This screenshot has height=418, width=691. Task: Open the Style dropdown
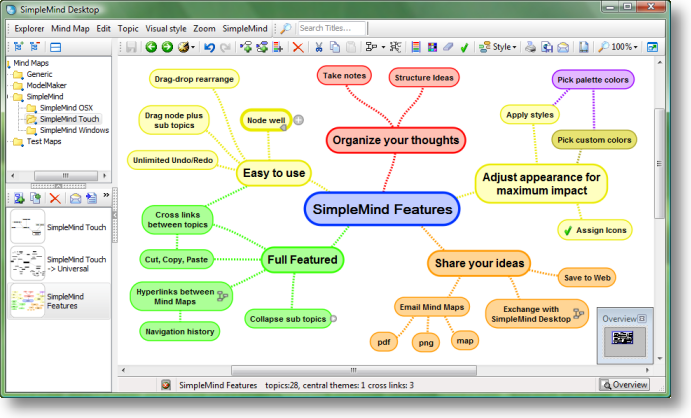click(498, 47)
